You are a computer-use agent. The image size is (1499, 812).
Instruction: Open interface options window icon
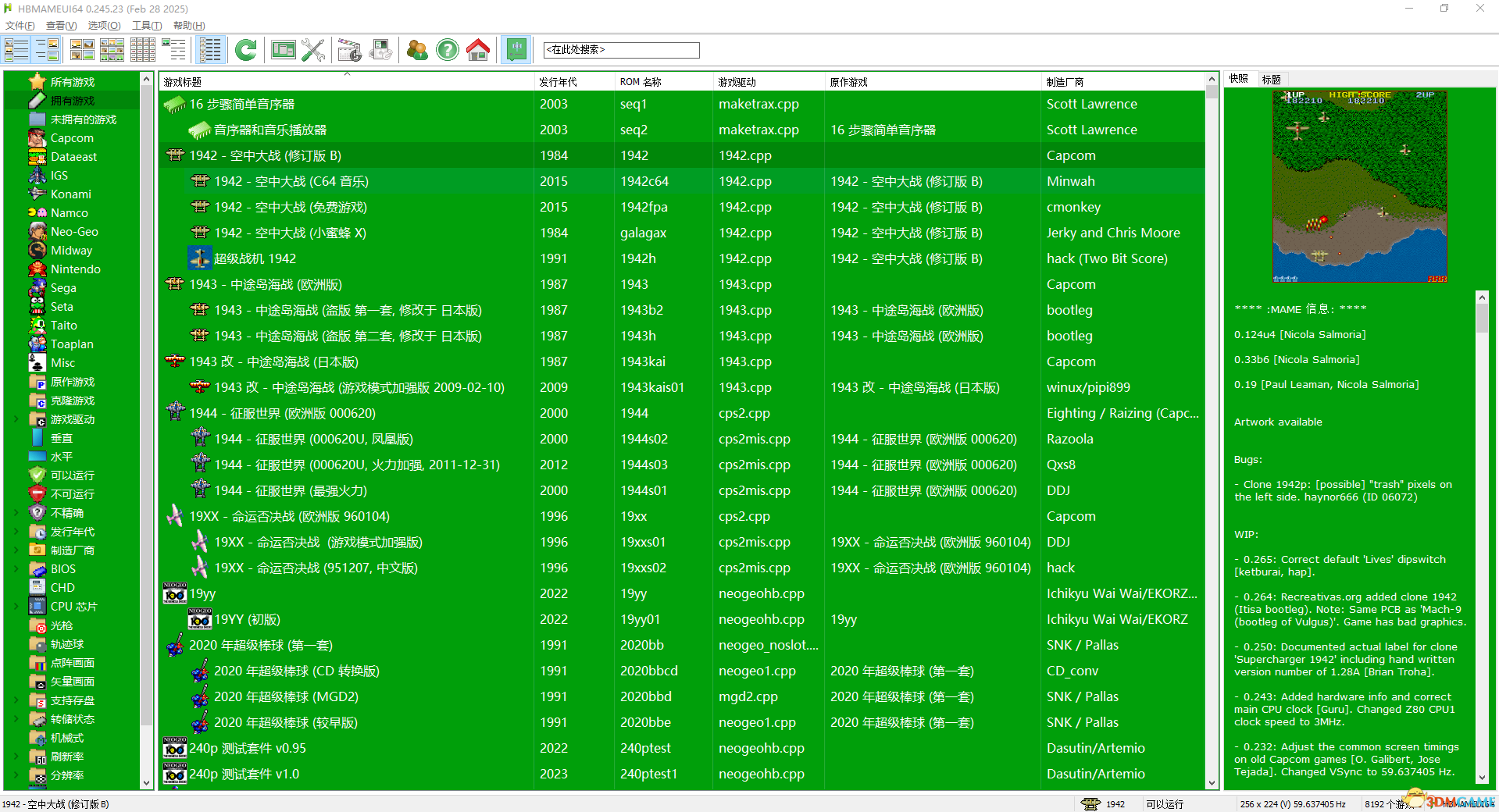(x=283, y=50)
